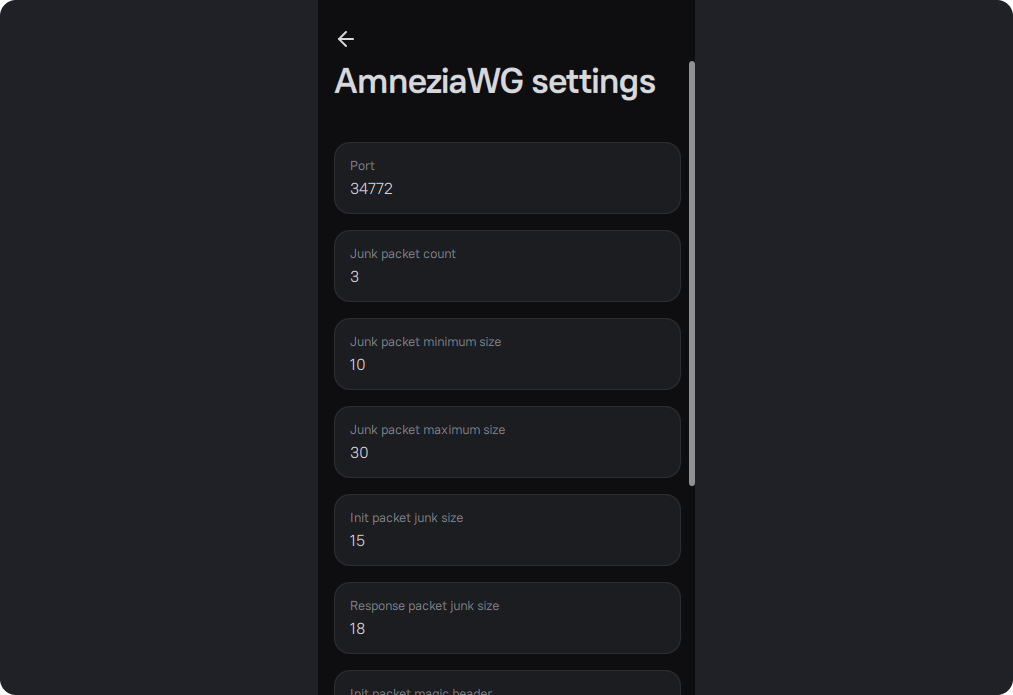
Task: Click the "Port" label text
Action: click(362, 166)
